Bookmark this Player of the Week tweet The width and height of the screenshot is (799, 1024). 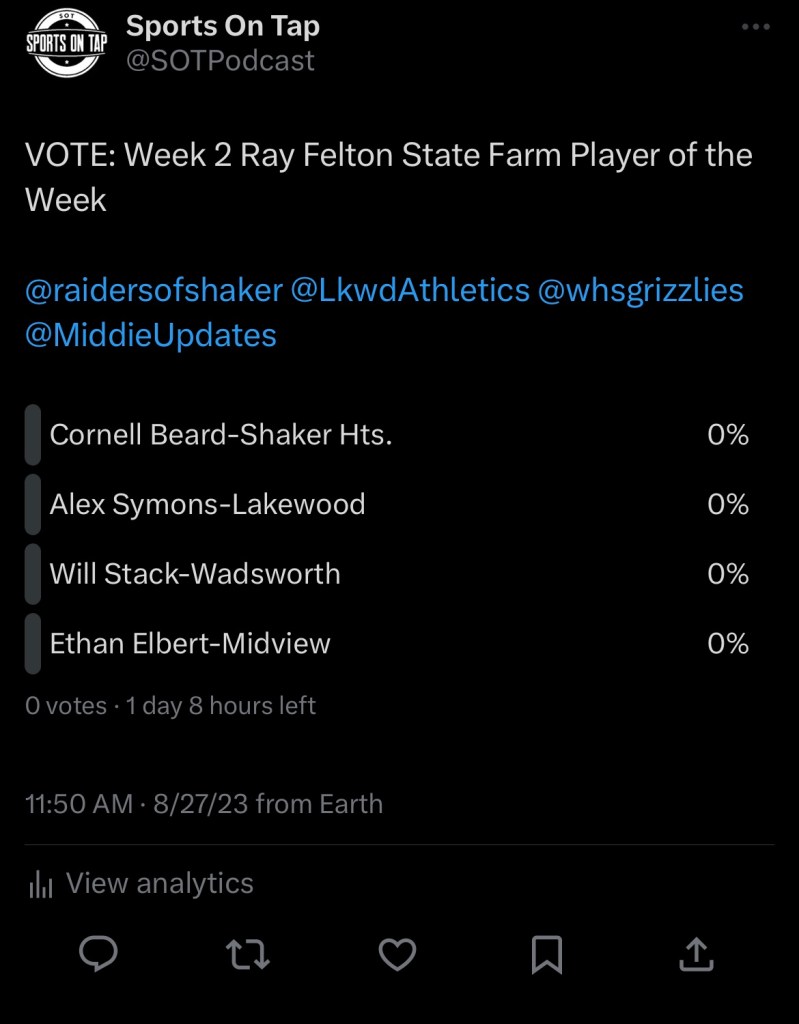547,954
